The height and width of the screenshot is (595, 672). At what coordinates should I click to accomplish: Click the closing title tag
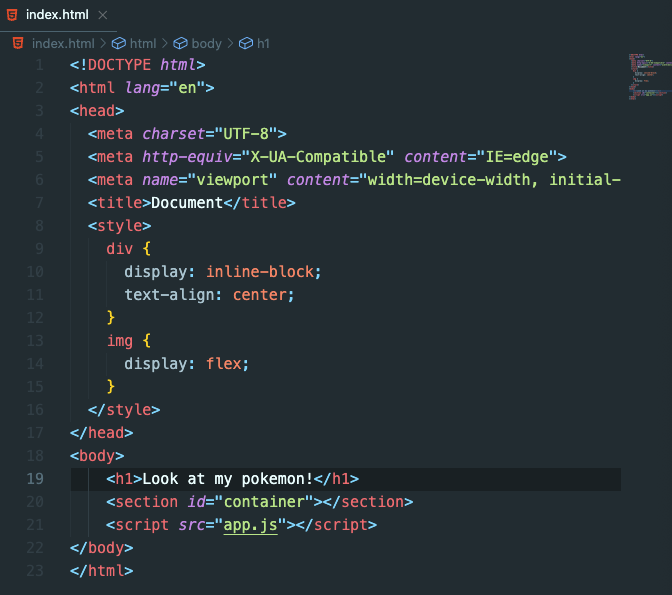260,203
